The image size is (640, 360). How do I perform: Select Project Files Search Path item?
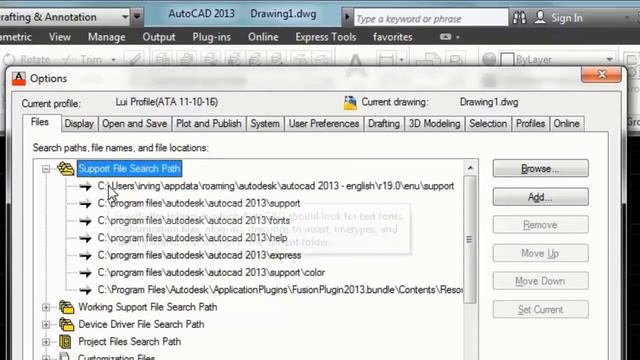129,342
